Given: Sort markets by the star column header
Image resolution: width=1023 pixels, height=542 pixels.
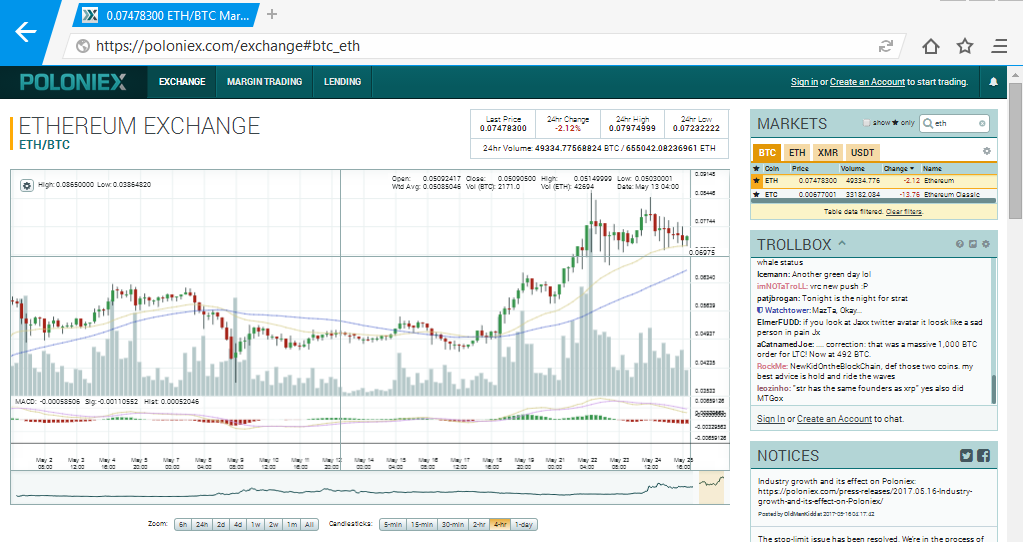Looking at the screenshot, I should click(757, 168).
